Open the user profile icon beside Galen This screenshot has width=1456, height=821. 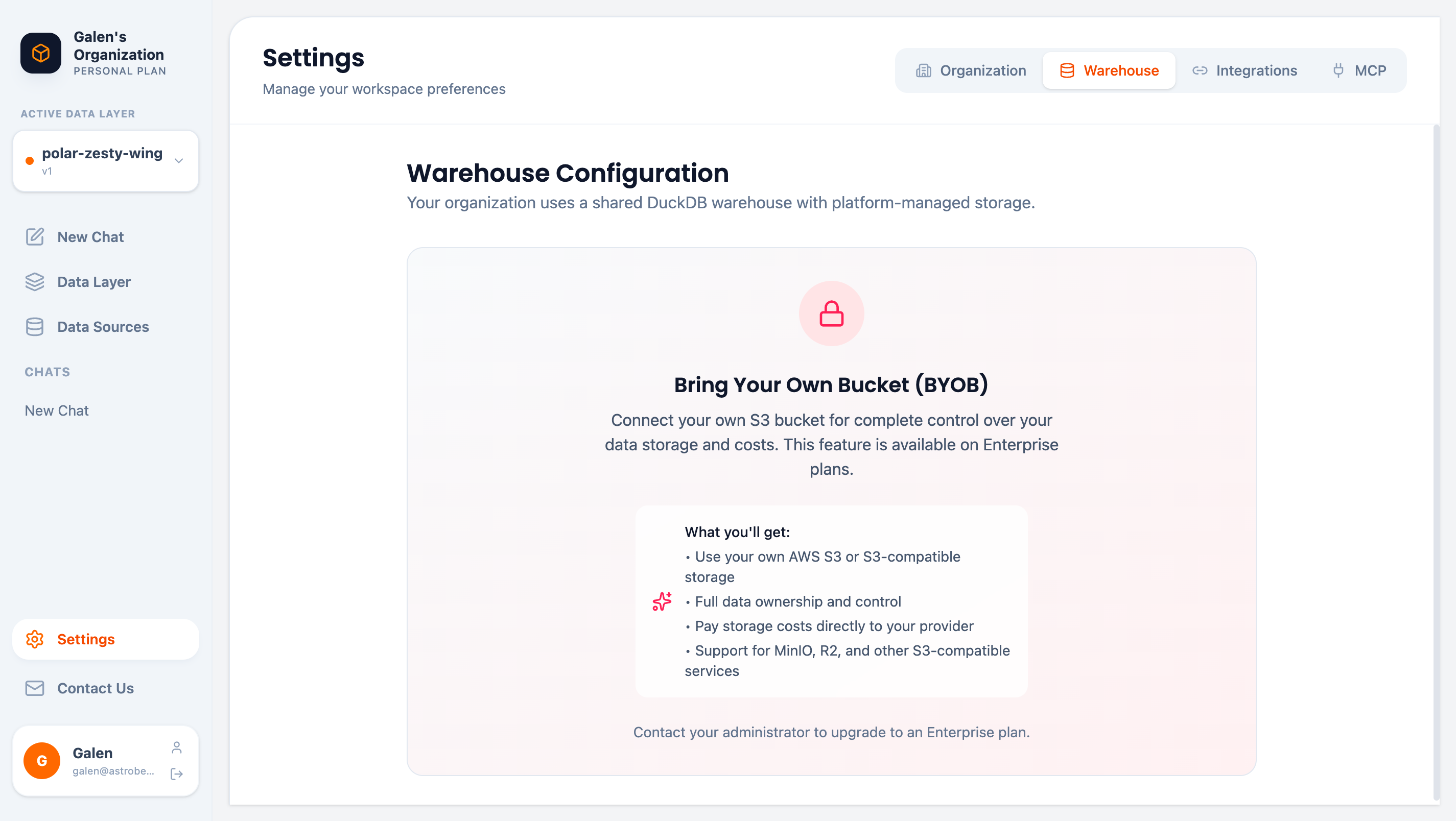click(x=177, y=747)
